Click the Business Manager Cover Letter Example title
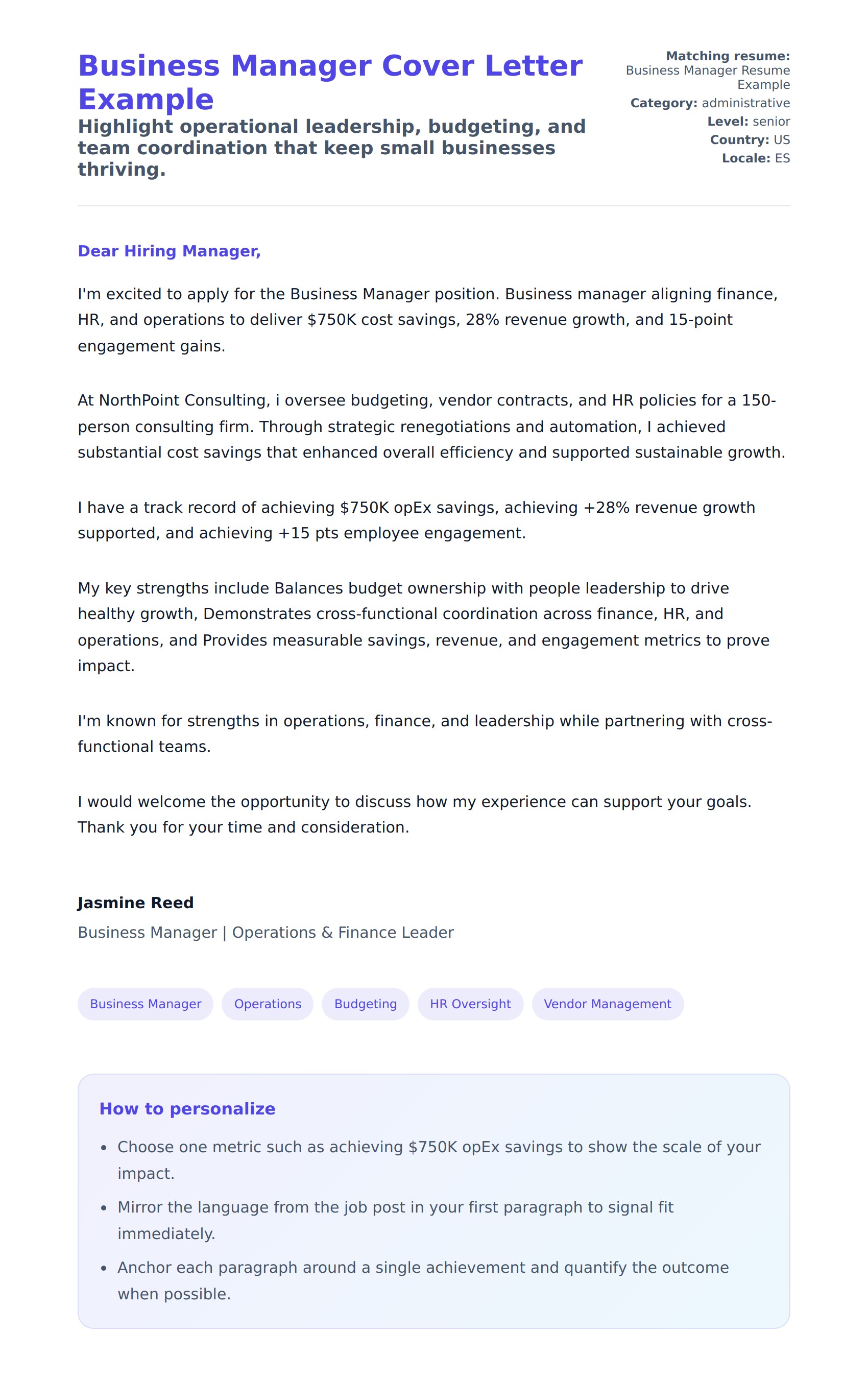This screenshot has width=868, height=1378. [x=329, y=82]
